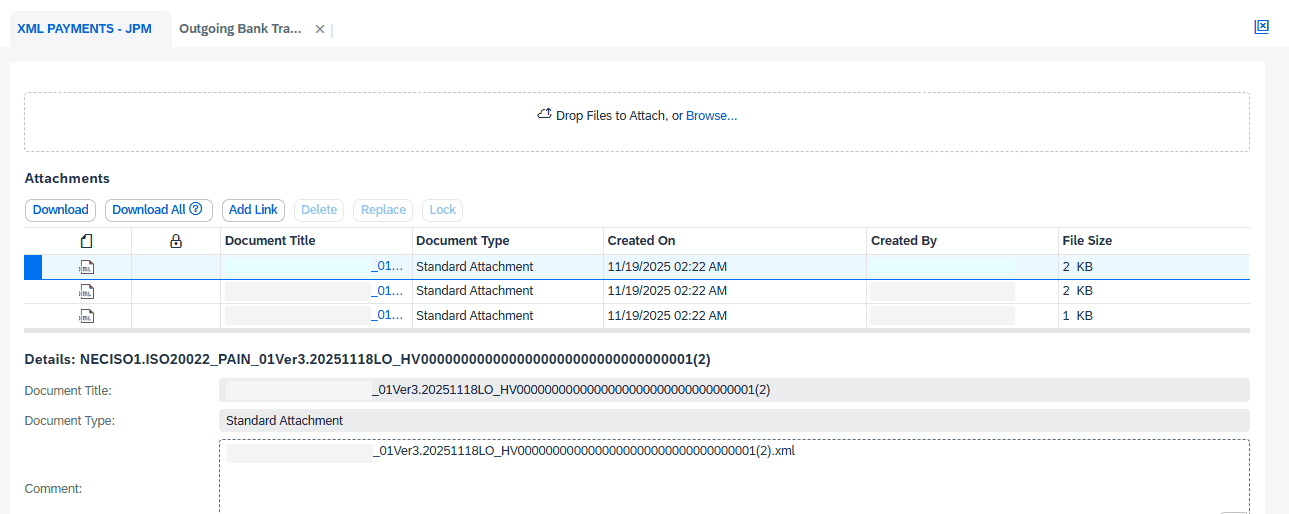Image resolution: width=1289 pixels, height=514 pixels.
Task: Sort by the Created On column header
Action: [641, 241]
